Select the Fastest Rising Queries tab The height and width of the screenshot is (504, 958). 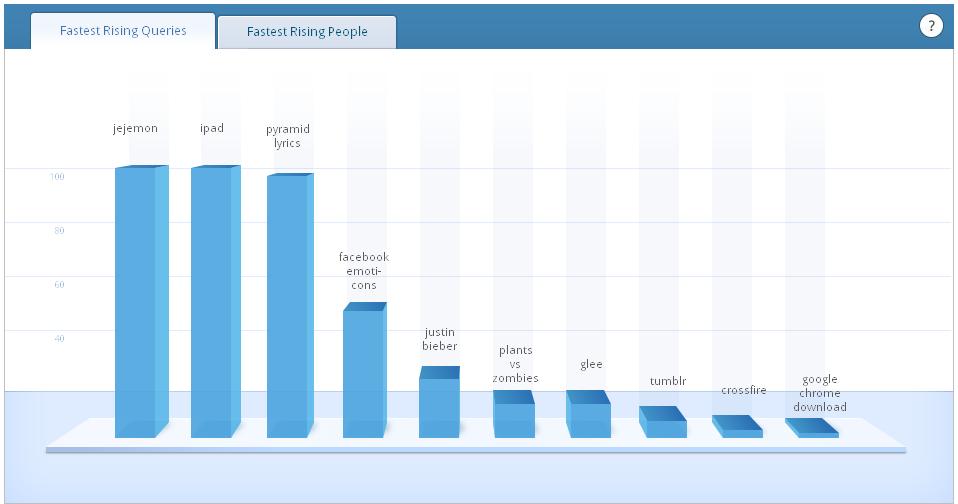point(123,31)
